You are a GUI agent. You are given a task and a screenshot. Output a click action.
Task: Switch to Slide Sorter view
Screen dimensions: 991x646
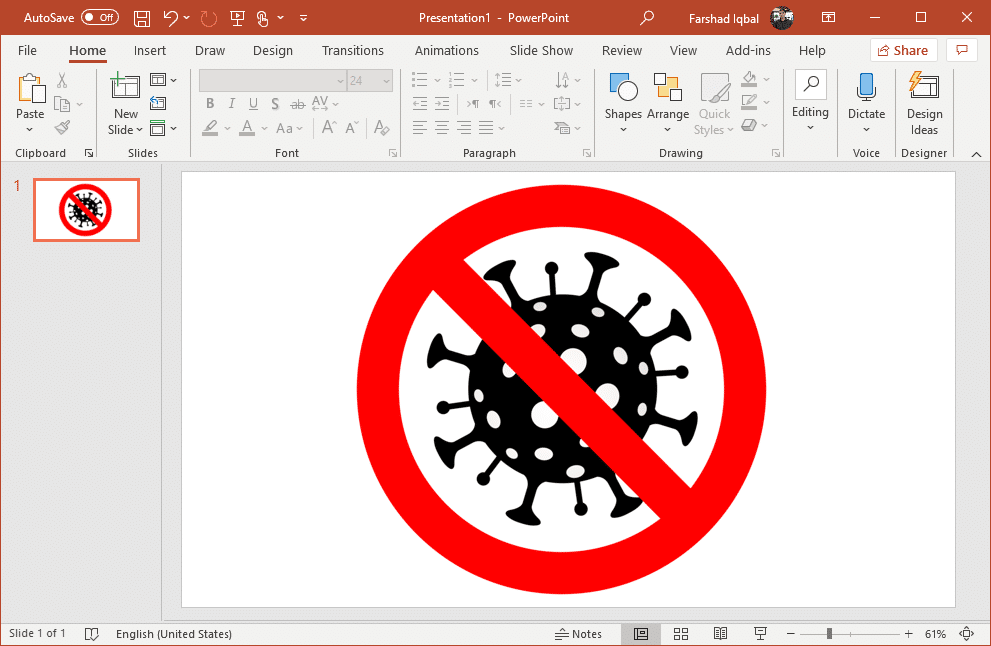click(681, 634)
